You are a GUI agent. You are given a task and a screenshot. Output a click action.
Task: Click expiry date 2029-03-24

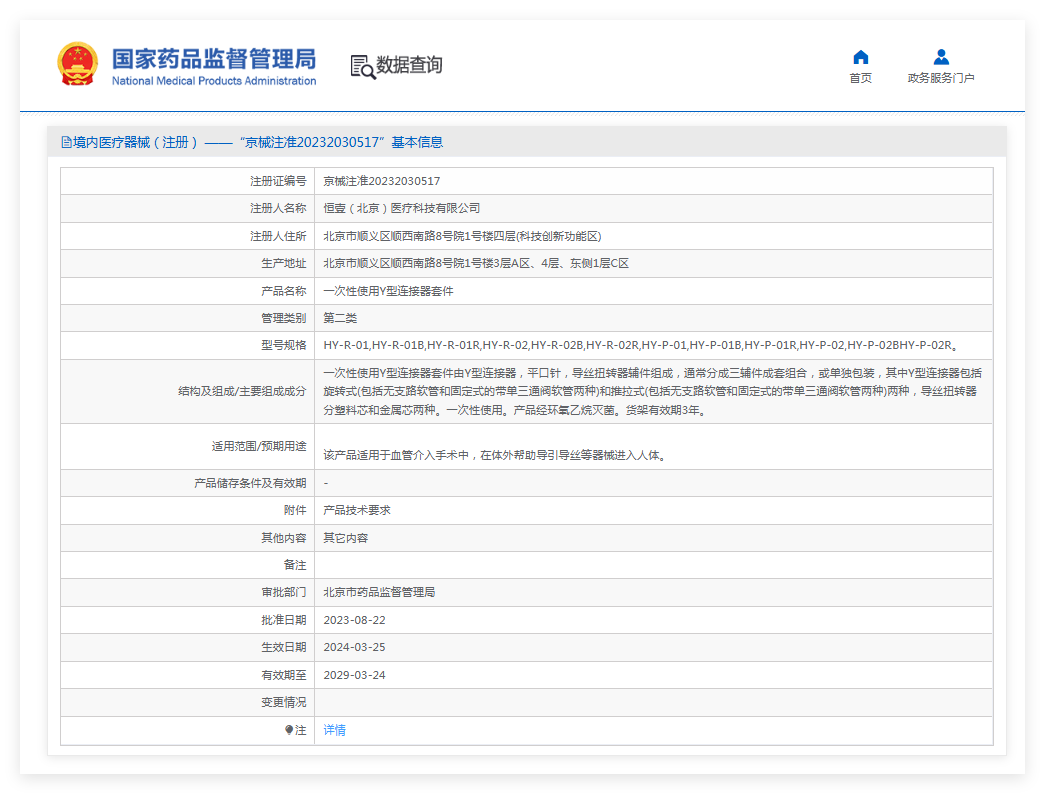[355, 675]
